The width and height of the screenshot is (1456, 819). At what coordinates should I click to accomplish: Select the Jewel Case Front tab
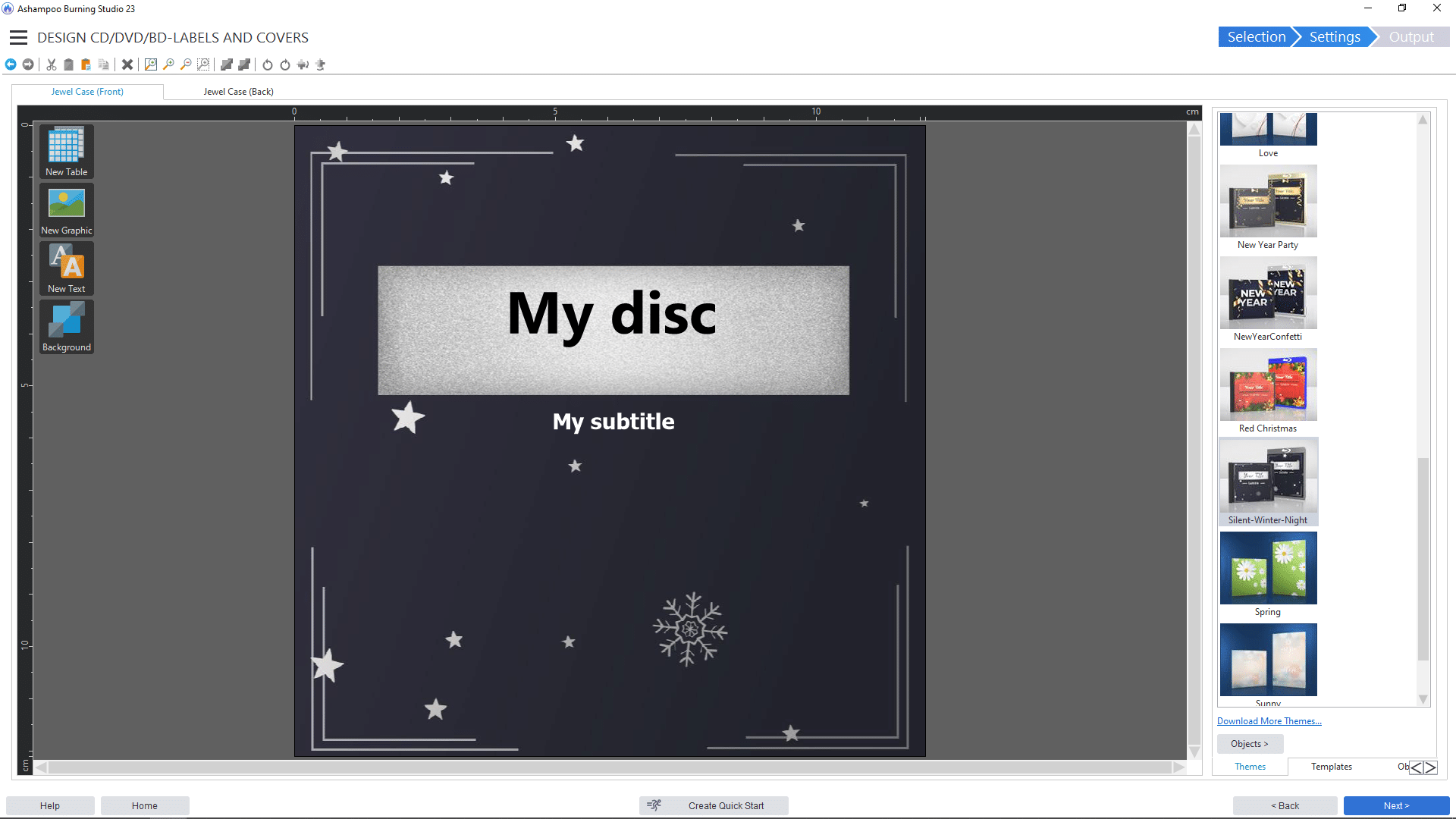[x=87, y=91]
